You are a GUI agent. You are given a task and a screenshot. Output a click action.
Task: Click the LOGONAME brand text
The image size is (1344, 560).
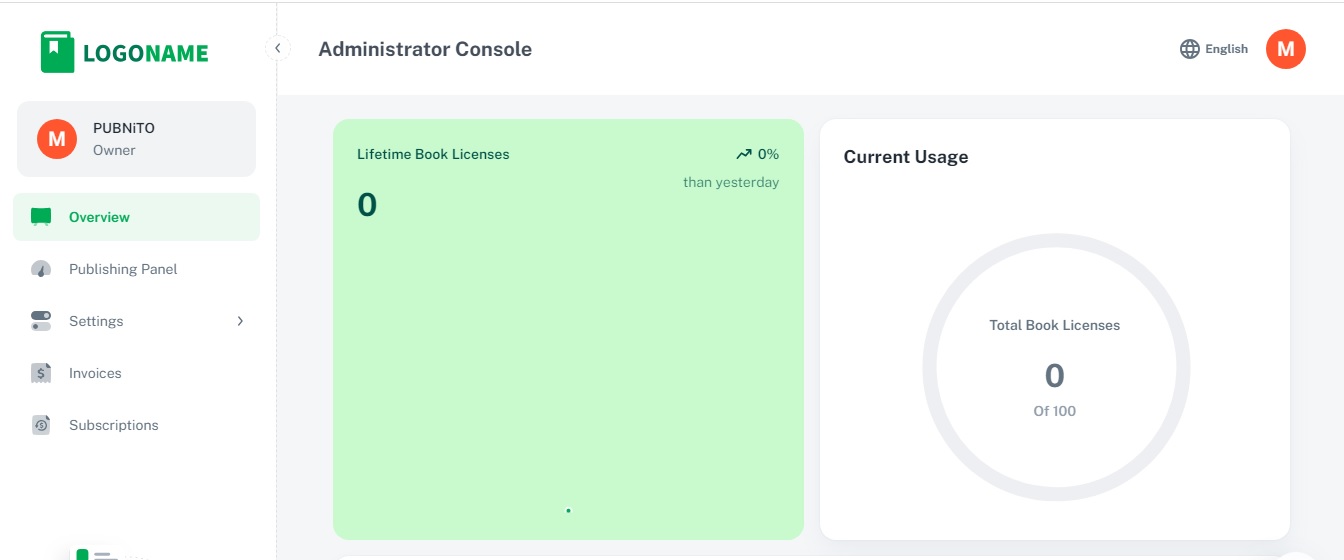click(146, 54)
